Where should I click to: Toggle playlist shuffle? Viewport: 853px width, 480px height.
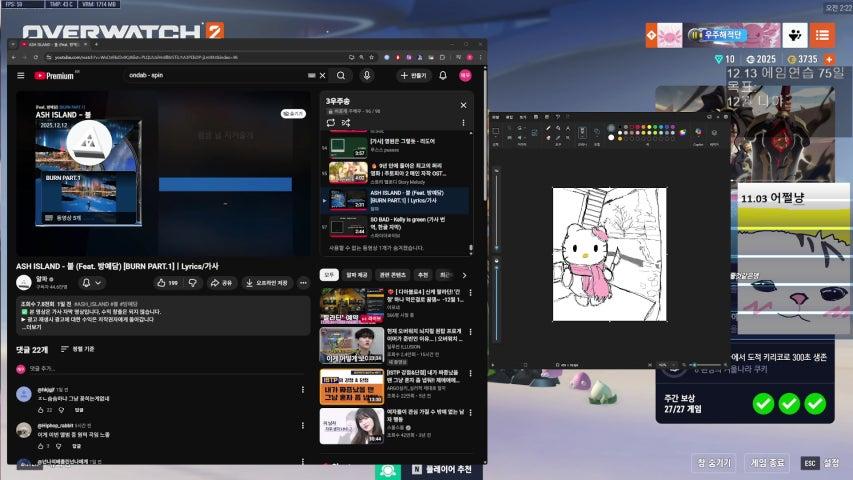click(346, 122)
